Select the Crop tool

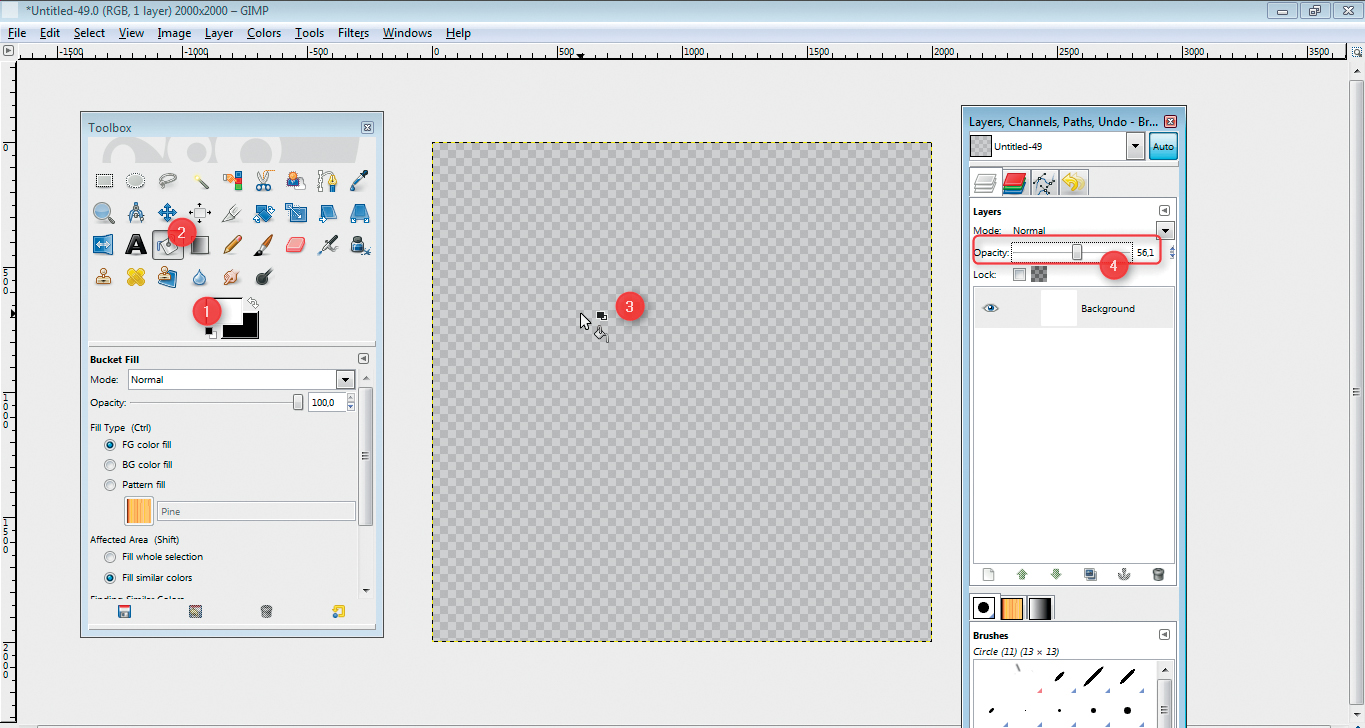(x=232, y=213)
